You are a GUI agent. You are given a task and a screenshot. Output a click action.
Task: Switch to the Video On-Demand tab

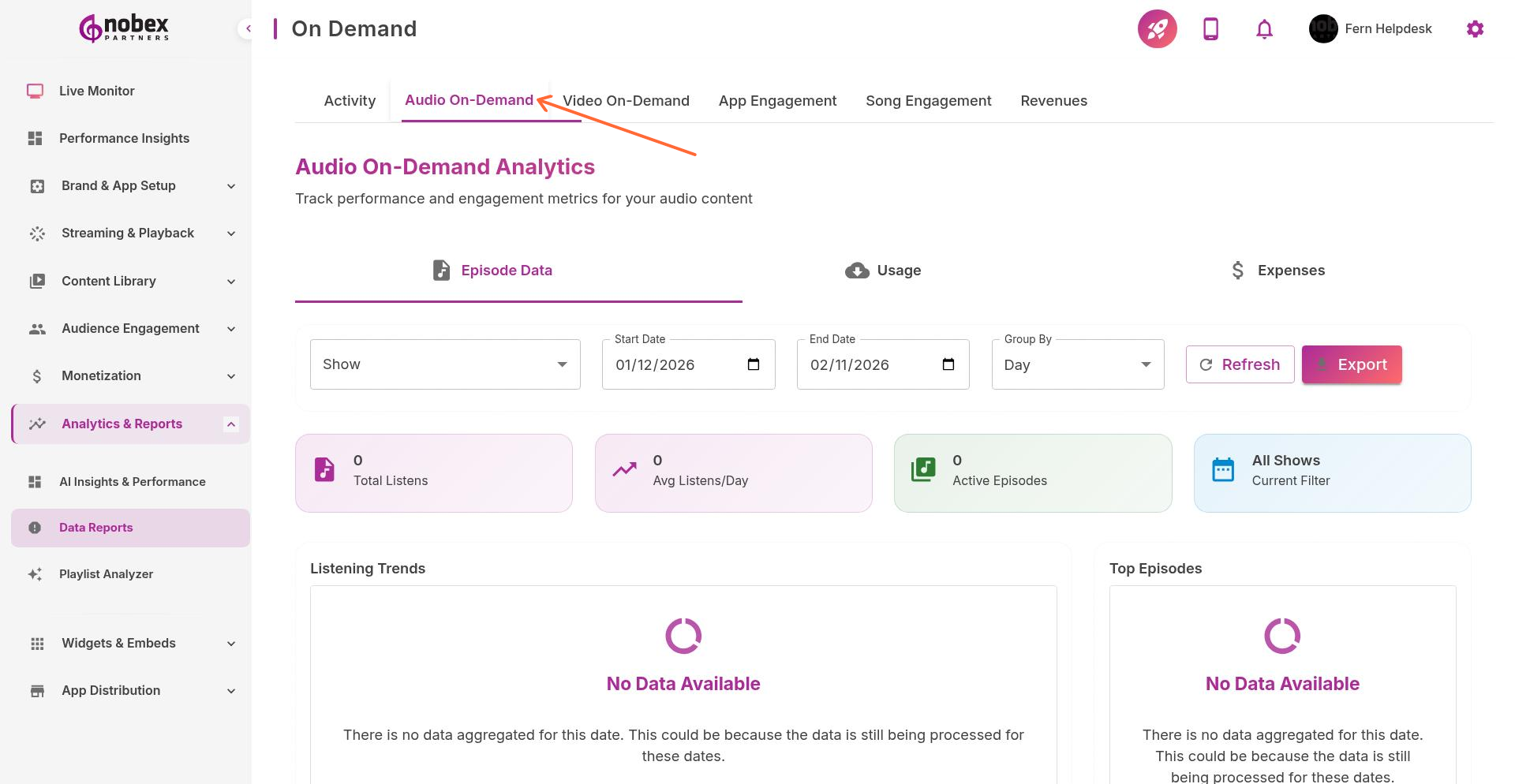click(x=627, y=100)
